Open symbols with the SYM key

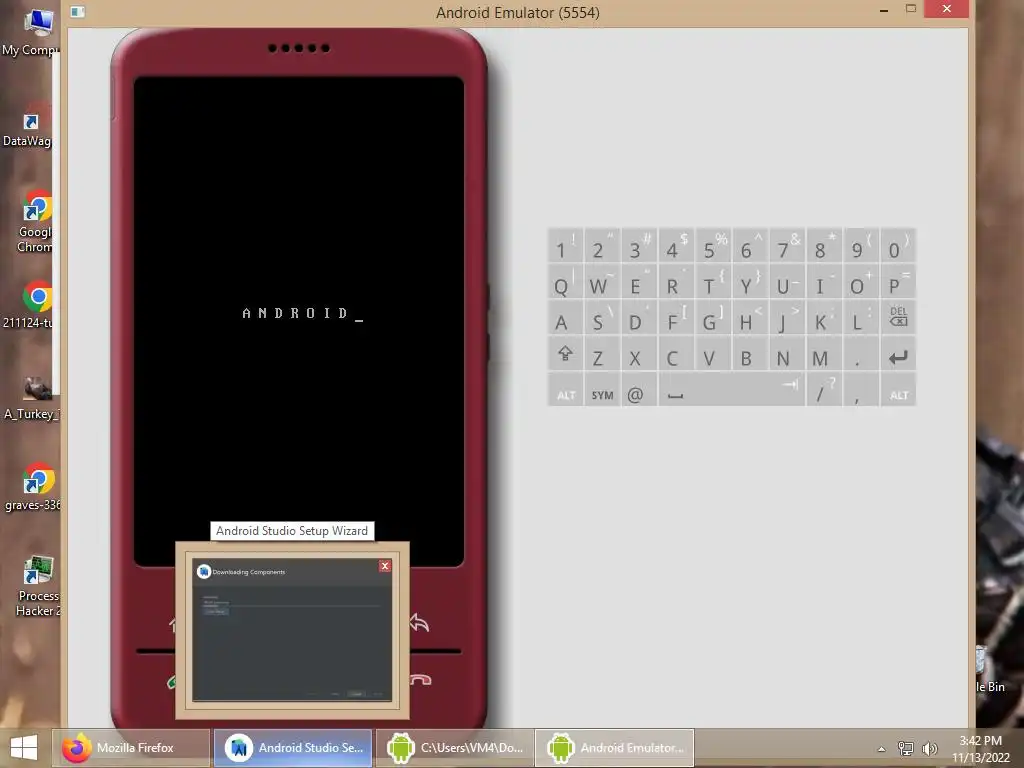coord(602,390)
